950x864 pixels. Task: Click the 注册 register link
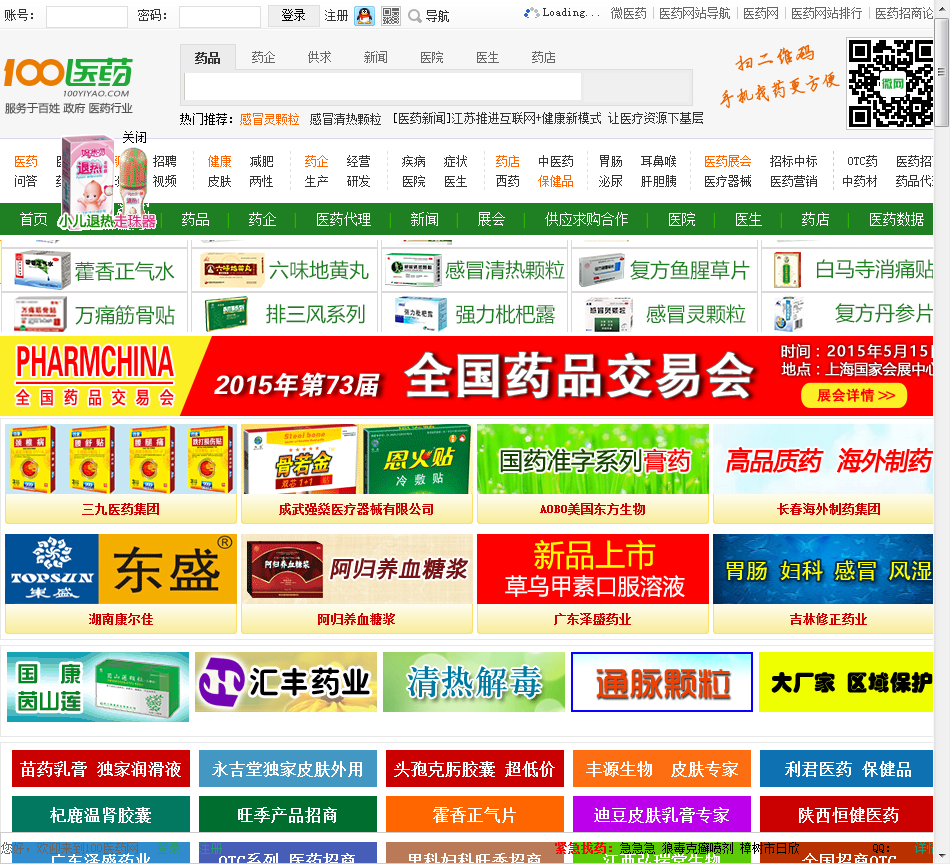click(x=336, y=16)
